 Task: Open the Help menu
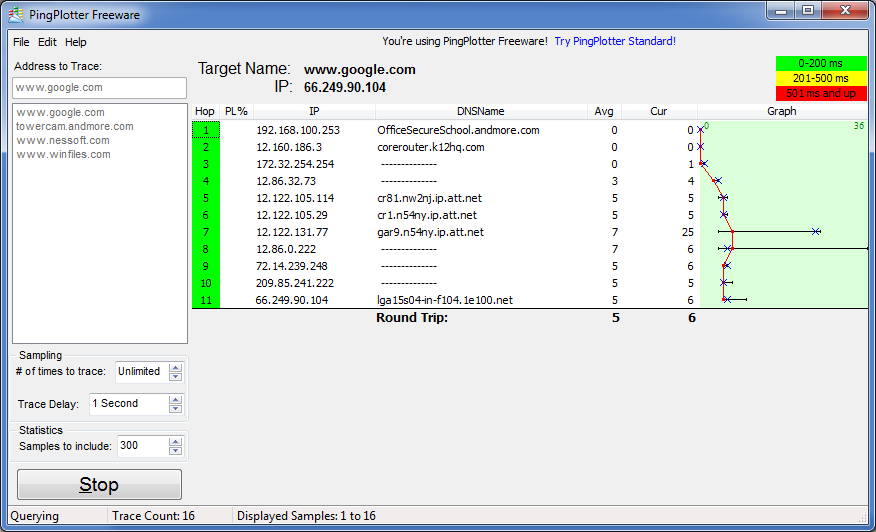coord(76,42)
